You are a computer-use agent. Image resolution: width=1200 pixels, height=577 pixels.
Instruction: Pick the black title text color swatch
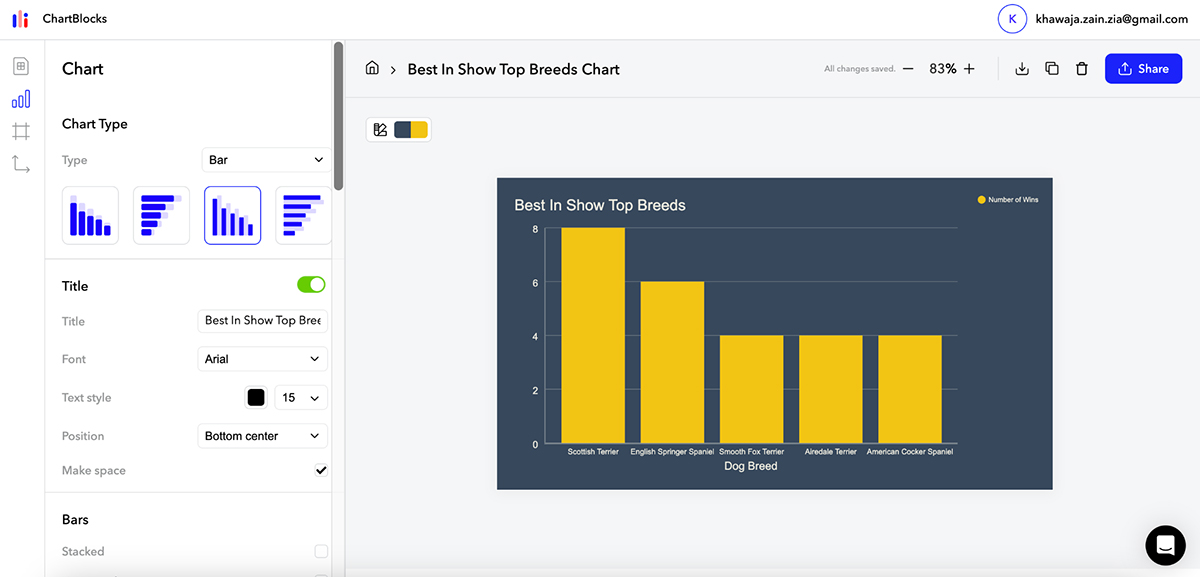click(256, 397)
